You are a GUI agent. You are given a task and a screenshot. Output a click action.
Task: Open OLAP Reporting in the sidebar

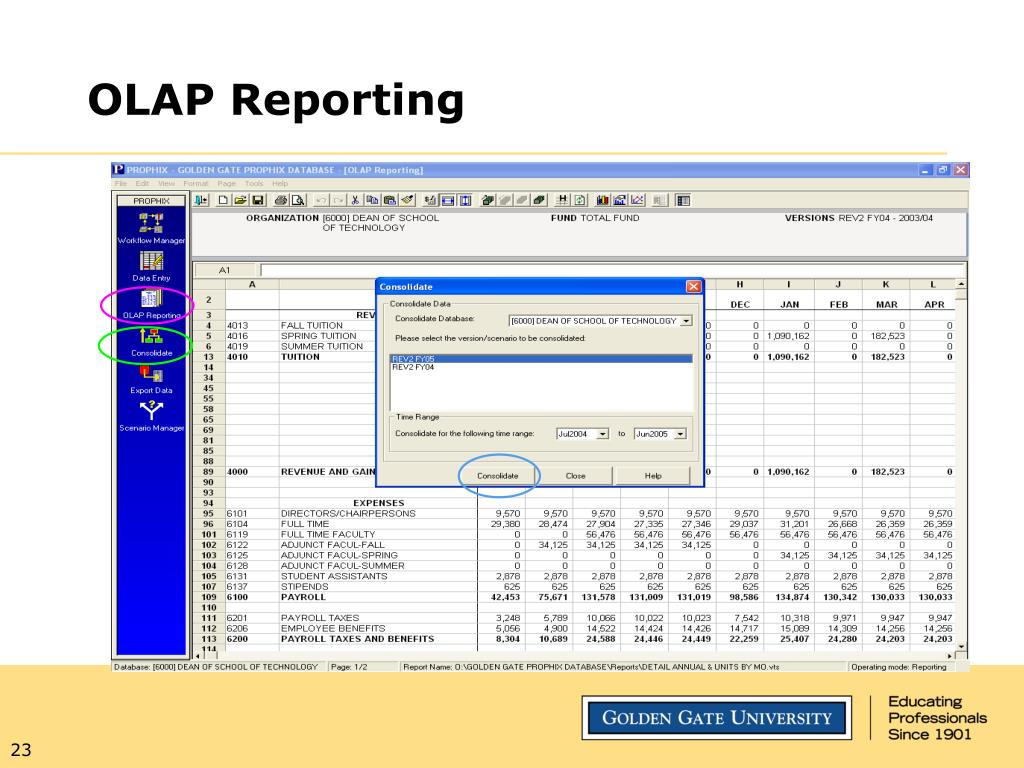click(152, 304)
